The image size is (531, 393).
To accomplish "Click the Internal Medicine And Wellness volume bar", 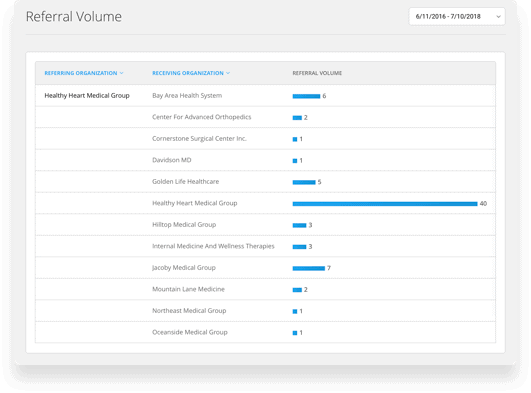I will (x=299, y=247).
